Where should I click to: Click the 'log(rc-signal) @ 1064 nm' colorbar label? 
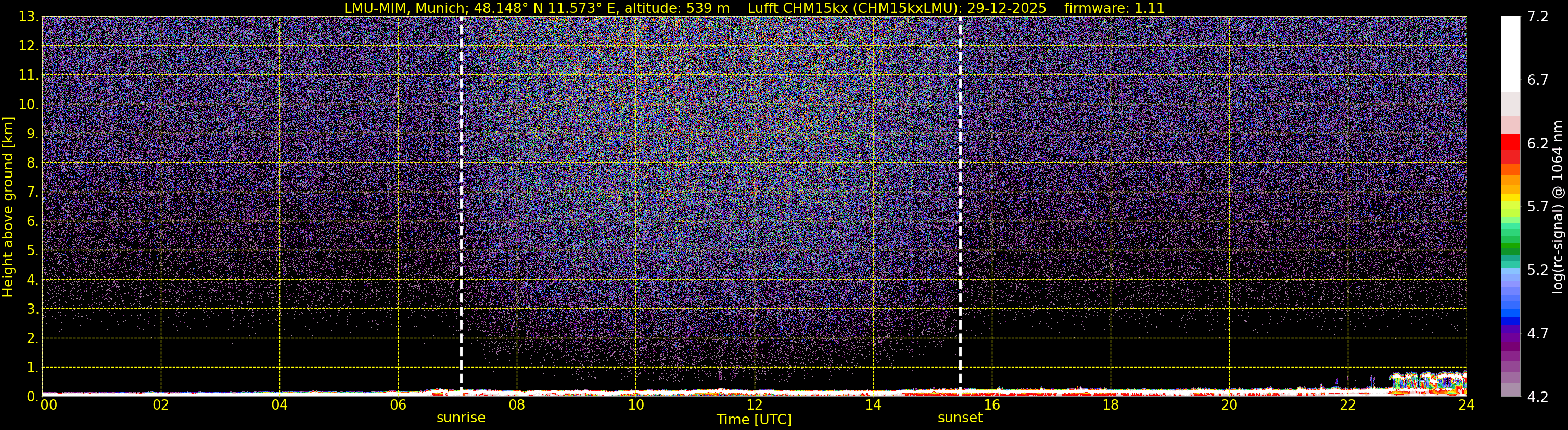pos(1558,207)
